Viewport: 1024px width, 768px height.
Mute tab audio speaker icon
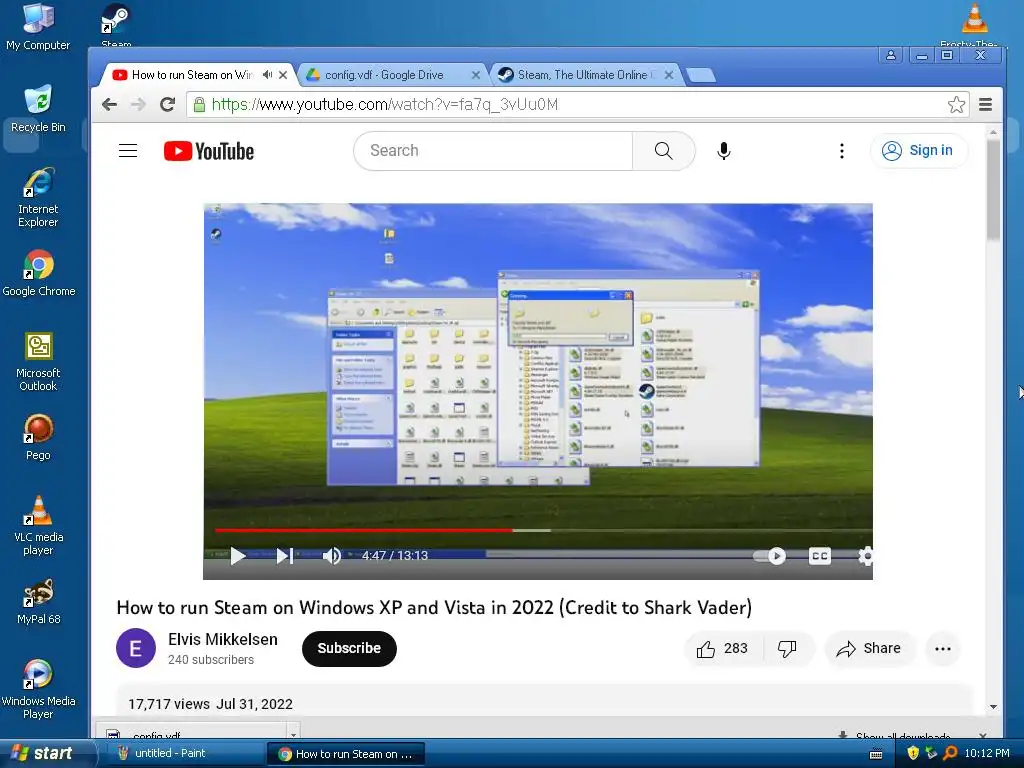267,74
